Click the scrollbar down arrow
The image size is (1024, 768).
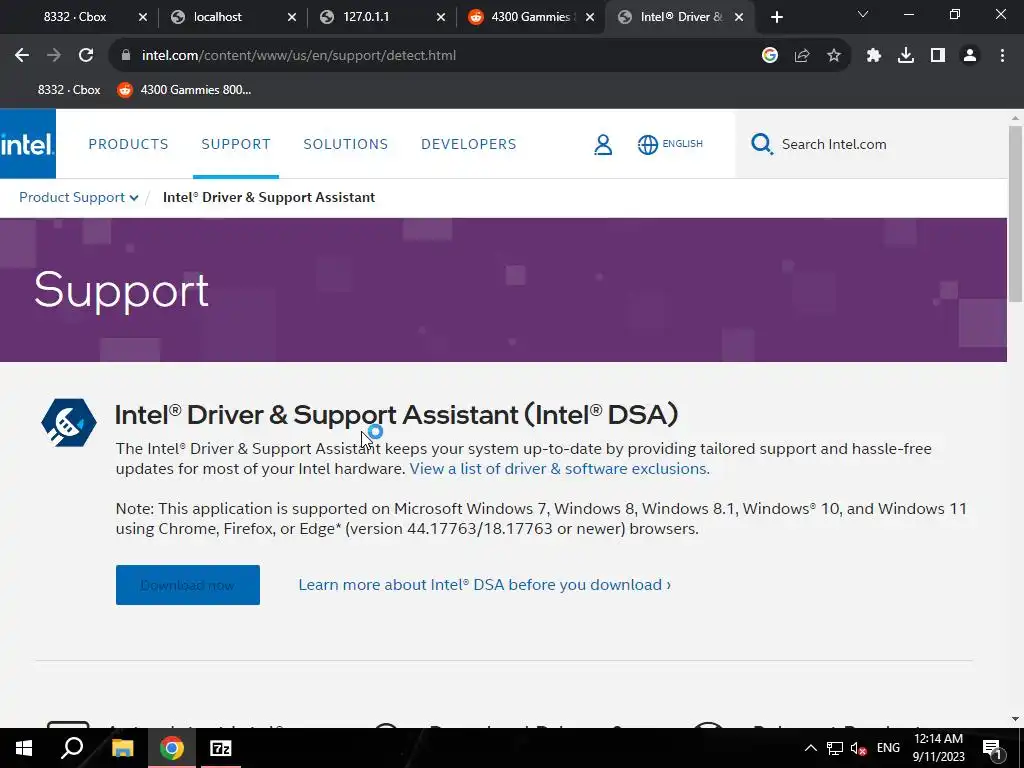(1015, 719)
